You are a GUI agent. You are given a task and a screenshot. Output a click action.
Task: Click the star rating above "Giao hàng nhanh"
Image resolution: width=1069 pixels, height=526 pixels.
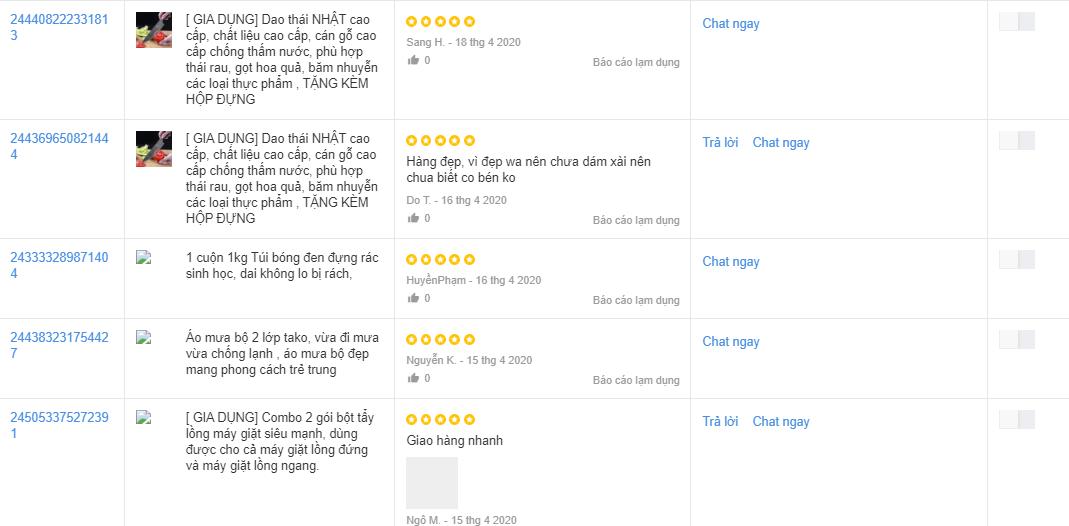click(441, 419)
